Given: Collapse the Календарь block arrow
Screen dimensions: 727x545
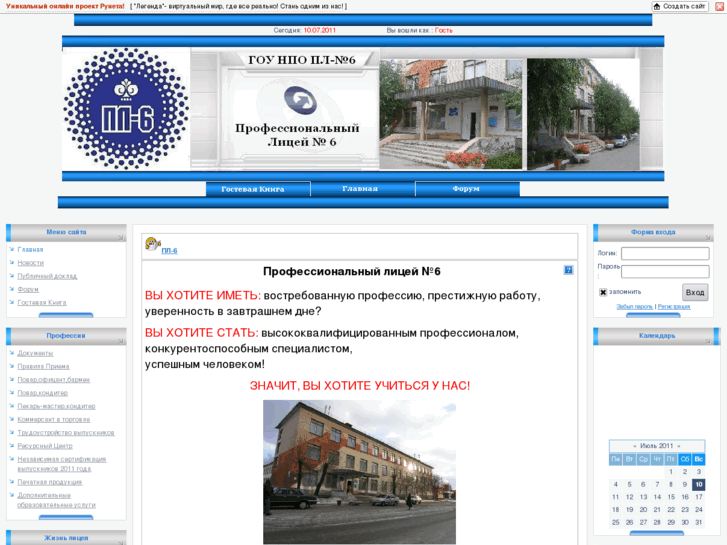Looking at the screenshot, I should click(708, 341).
